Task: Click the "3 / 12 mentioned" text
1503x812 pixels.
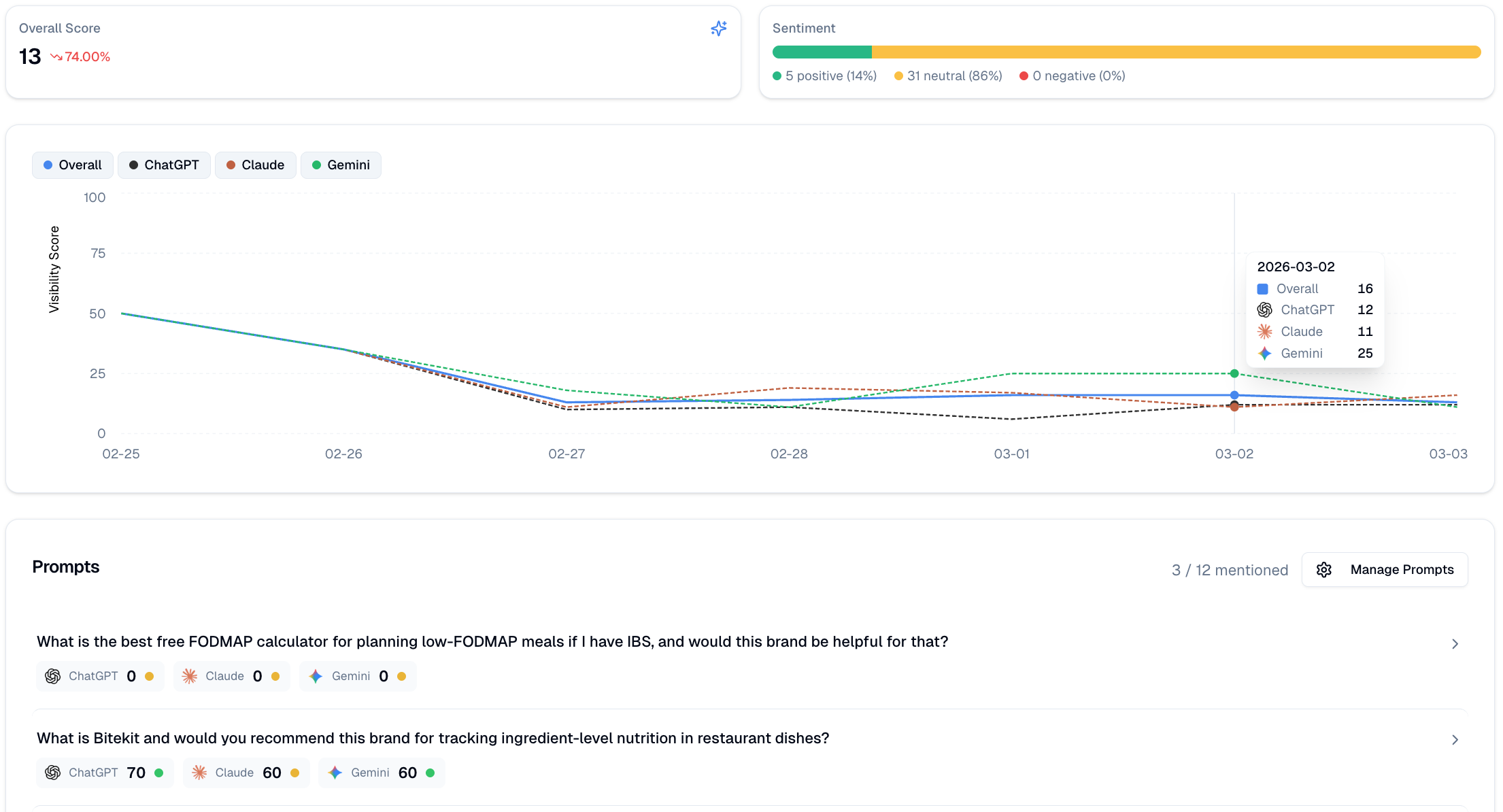Action: [1230, 570]
